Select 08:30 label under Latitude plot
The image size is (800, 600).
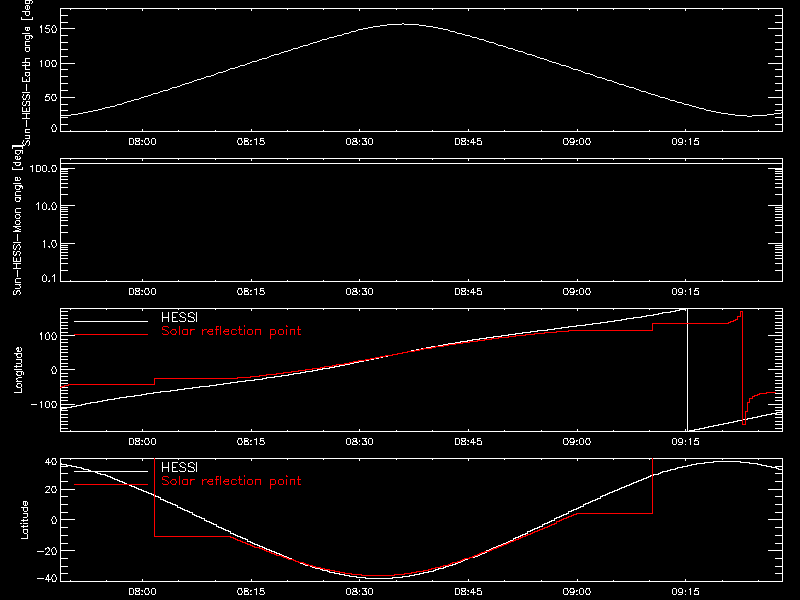[360, 591]
